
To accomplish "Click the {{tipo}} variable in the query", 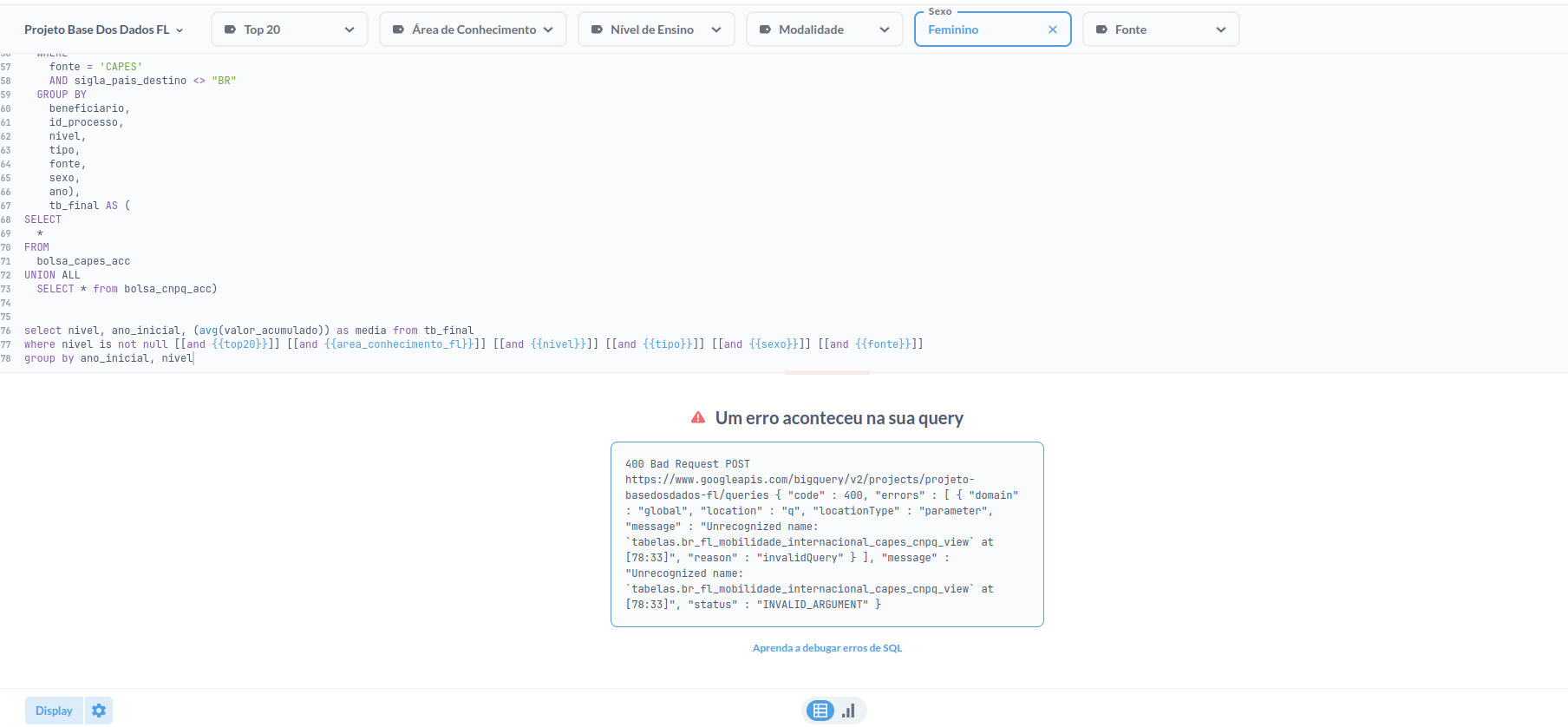I will [668, 344].
